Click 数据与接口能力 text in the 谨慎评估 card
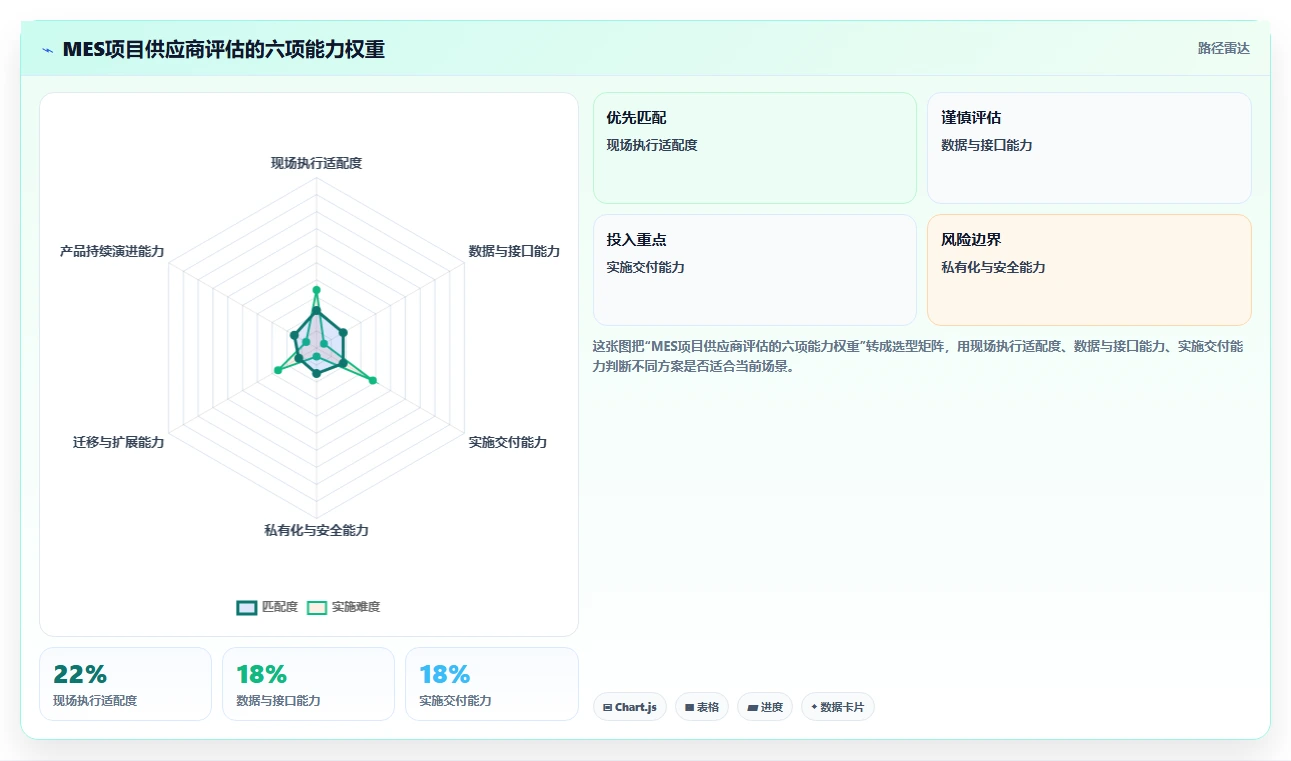Viewport: 1291px width, 761px height. (986, 145)
